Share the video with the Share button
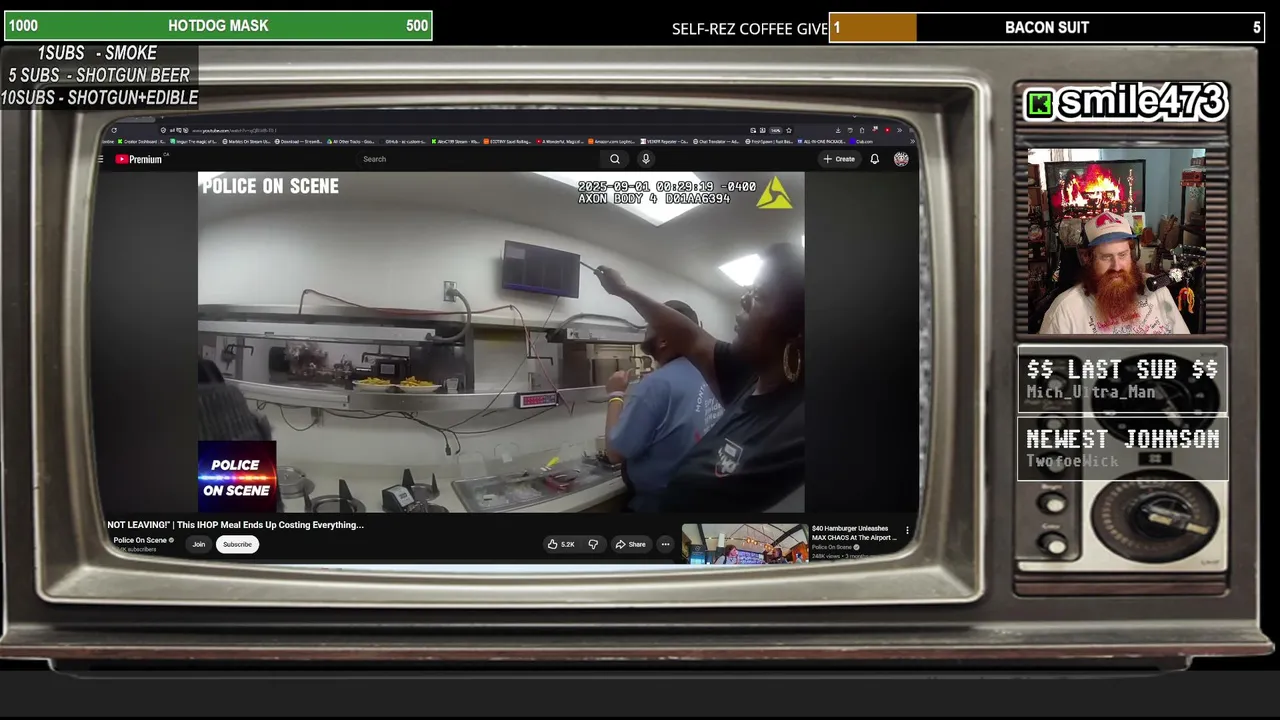Image resolution: width=1280 pixels, height=720 pixels. coord(630,544)
